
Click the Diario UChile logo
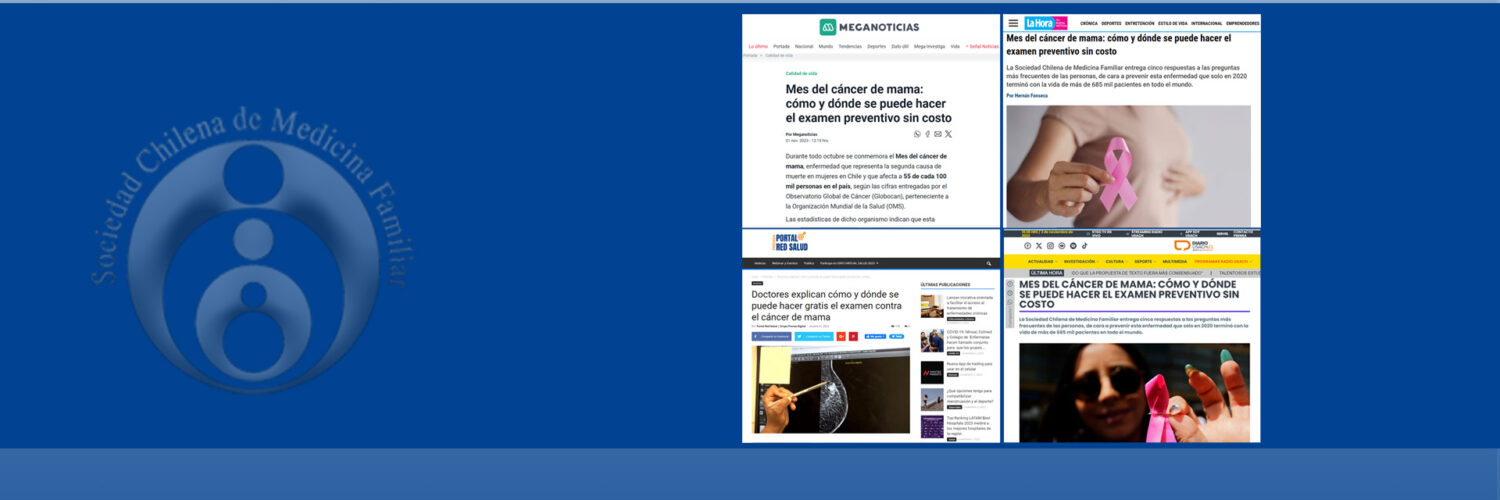1194,246
